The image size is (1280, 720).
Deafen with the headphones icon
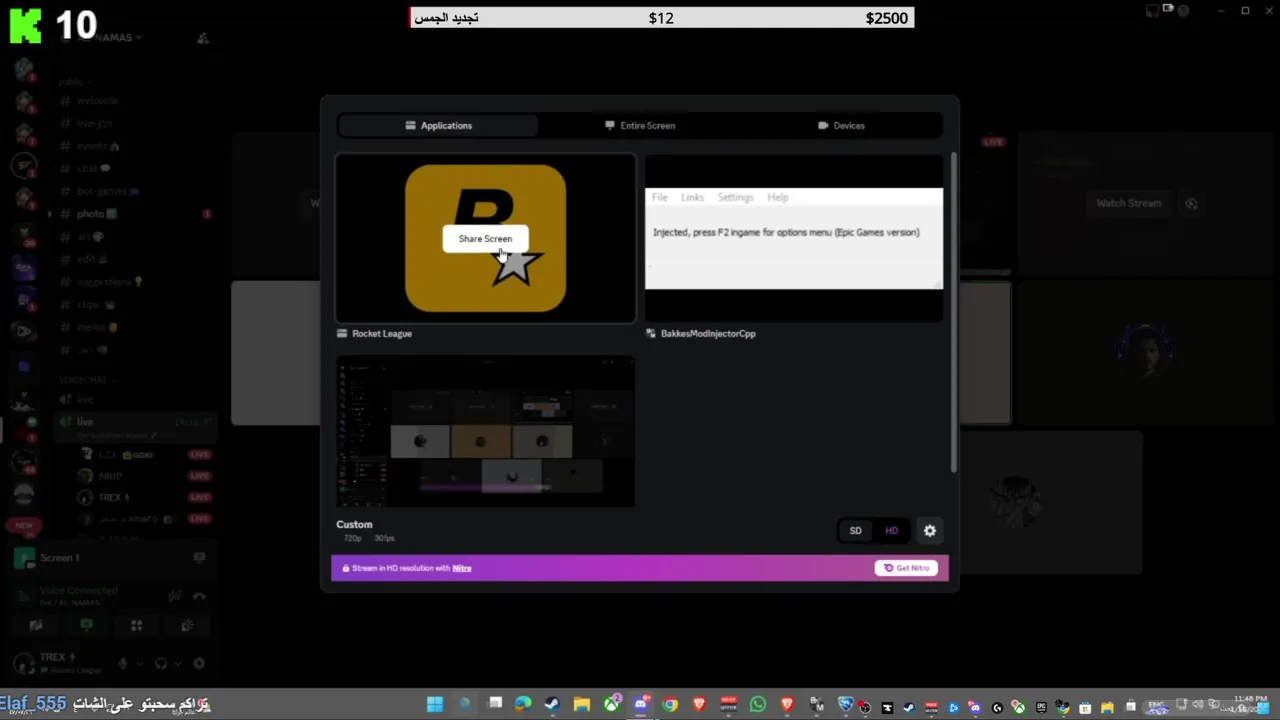[x=160, y=663]
